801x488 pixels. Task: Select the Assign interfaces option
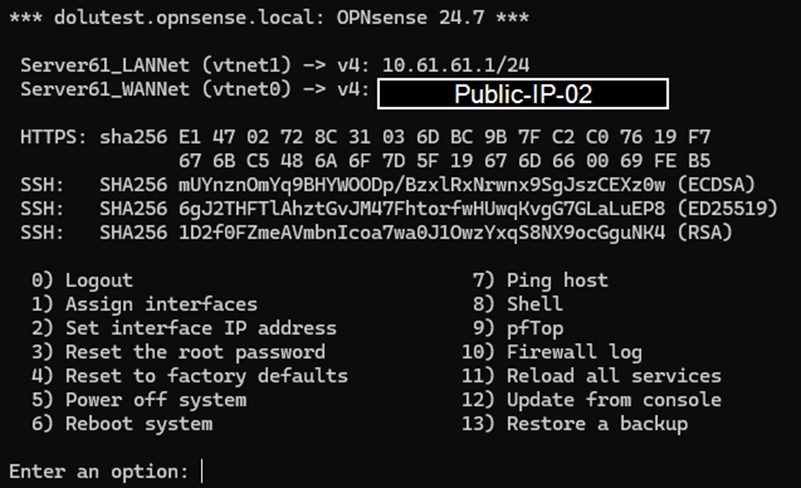(x=144, y=305)
